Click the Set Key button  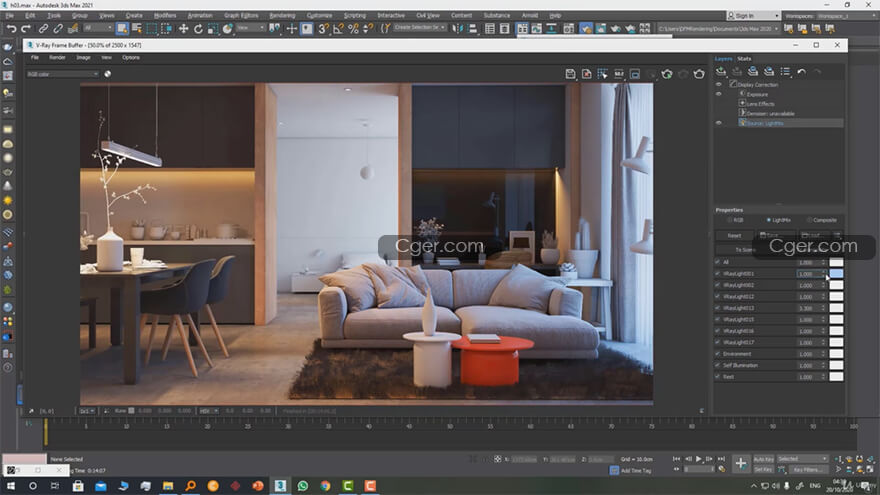[x=763, y=469]
